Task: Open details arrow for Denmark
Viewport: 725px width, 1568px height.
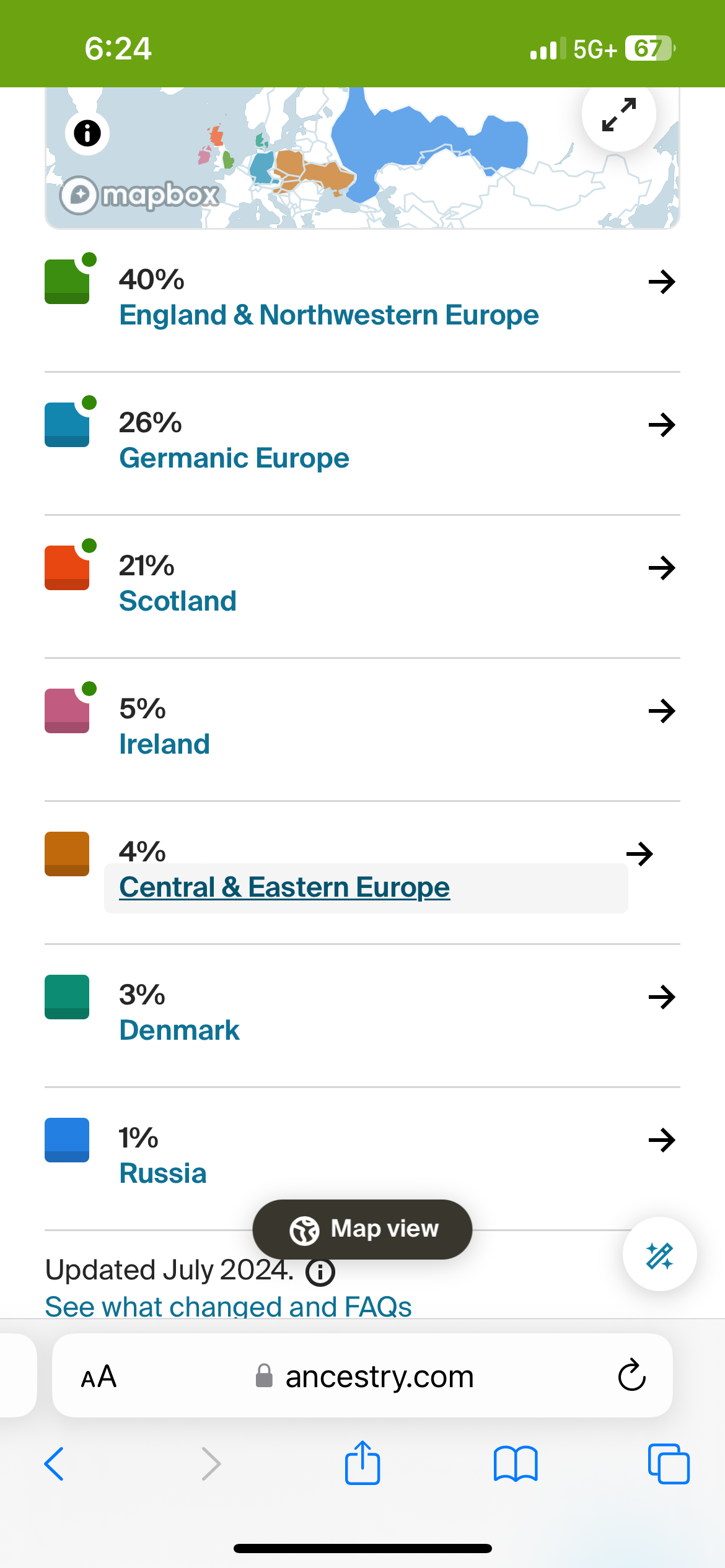Action: click(x=661, y=997)
